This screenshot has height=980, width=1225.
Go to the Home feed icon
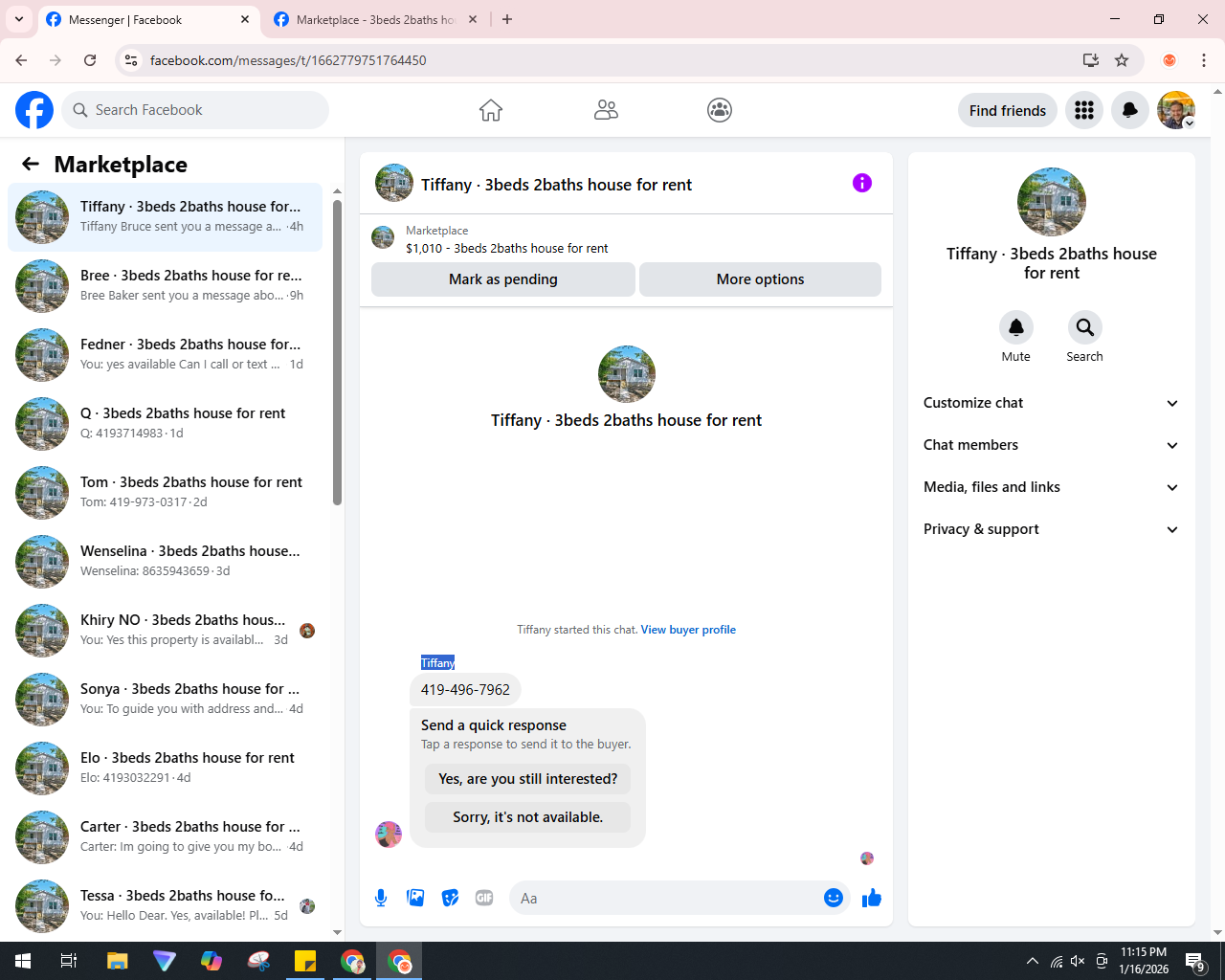pyautogui.click(x=491, y=110)
